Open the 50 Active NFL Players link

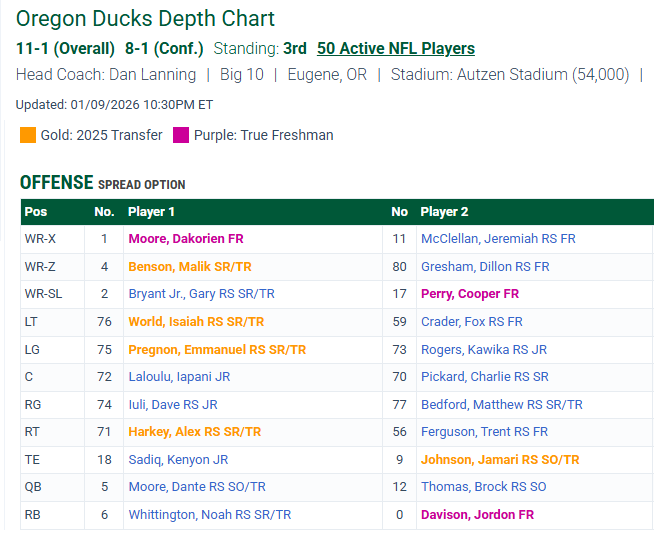click(395, 48)
